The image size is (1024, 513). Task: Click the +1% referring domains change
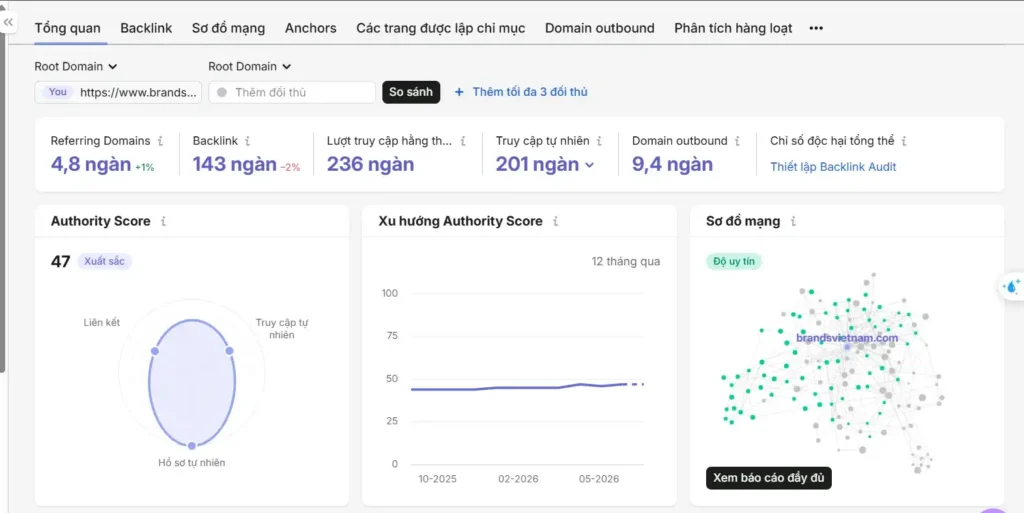(x=145, y=168)
